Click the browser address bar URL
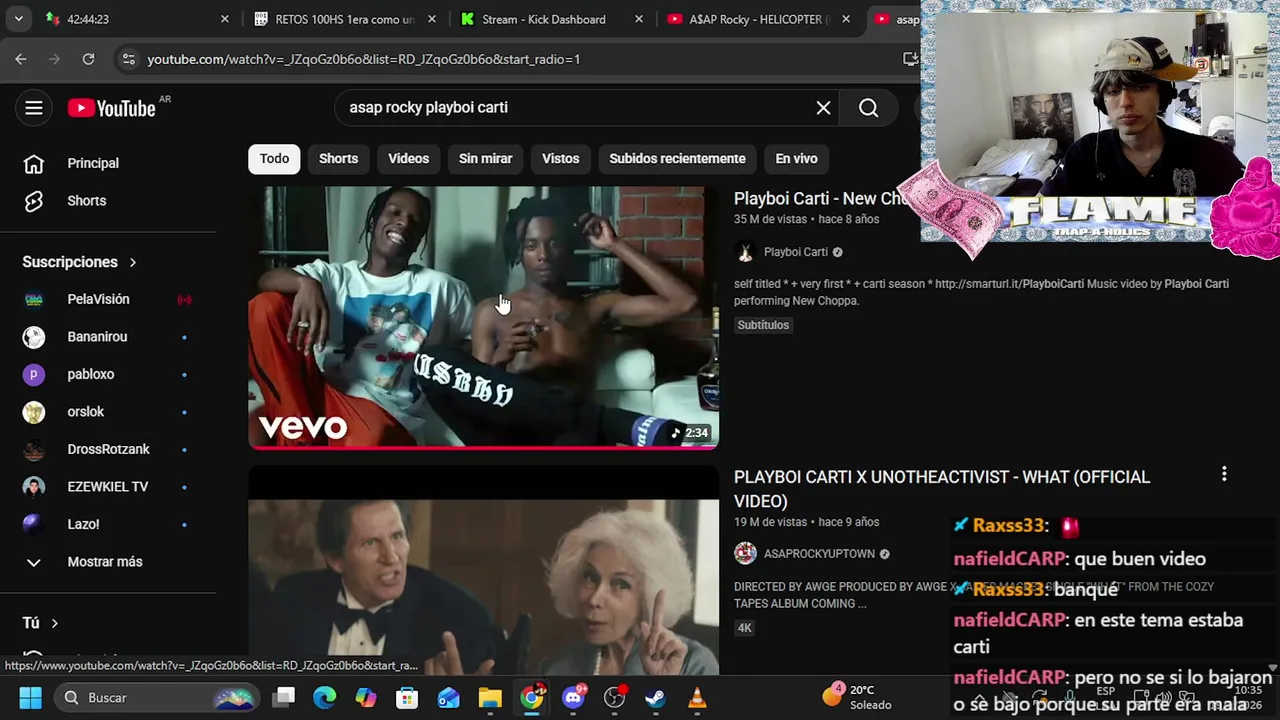 click(x=364, y=59)
